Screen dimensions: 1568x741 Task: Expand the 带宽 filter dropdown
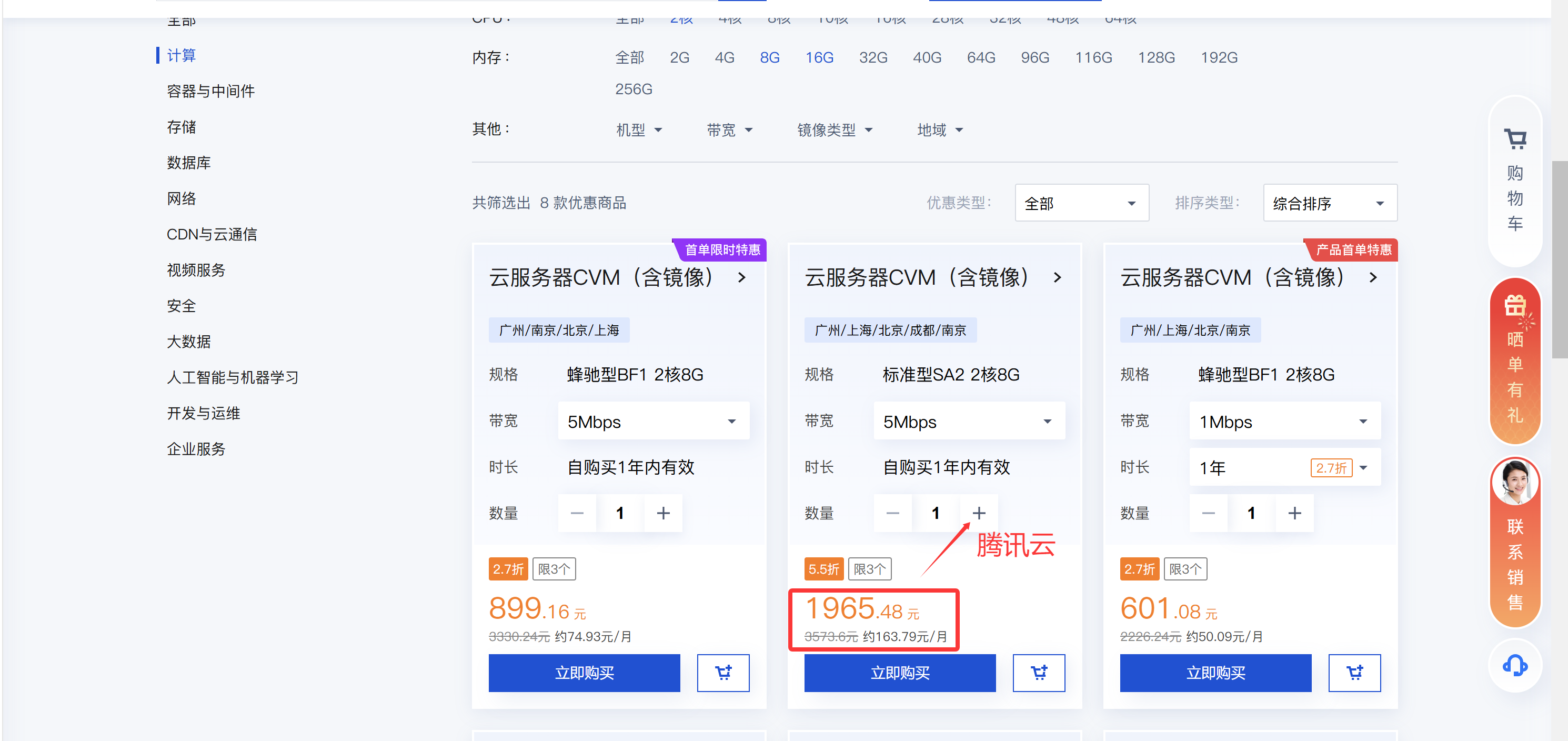click(x=729, y=129)
